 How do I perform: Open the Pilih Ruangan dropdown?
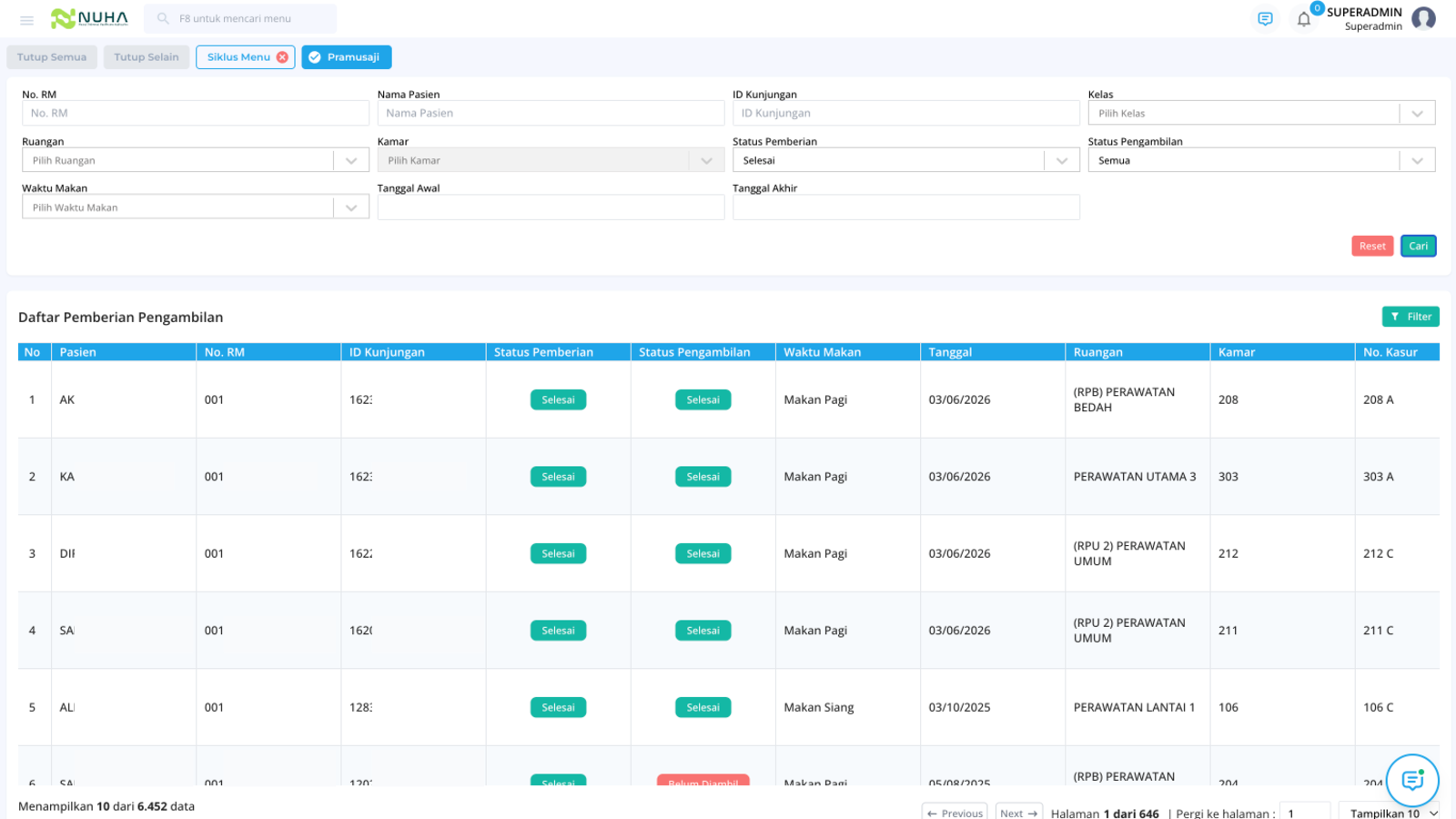196,160
